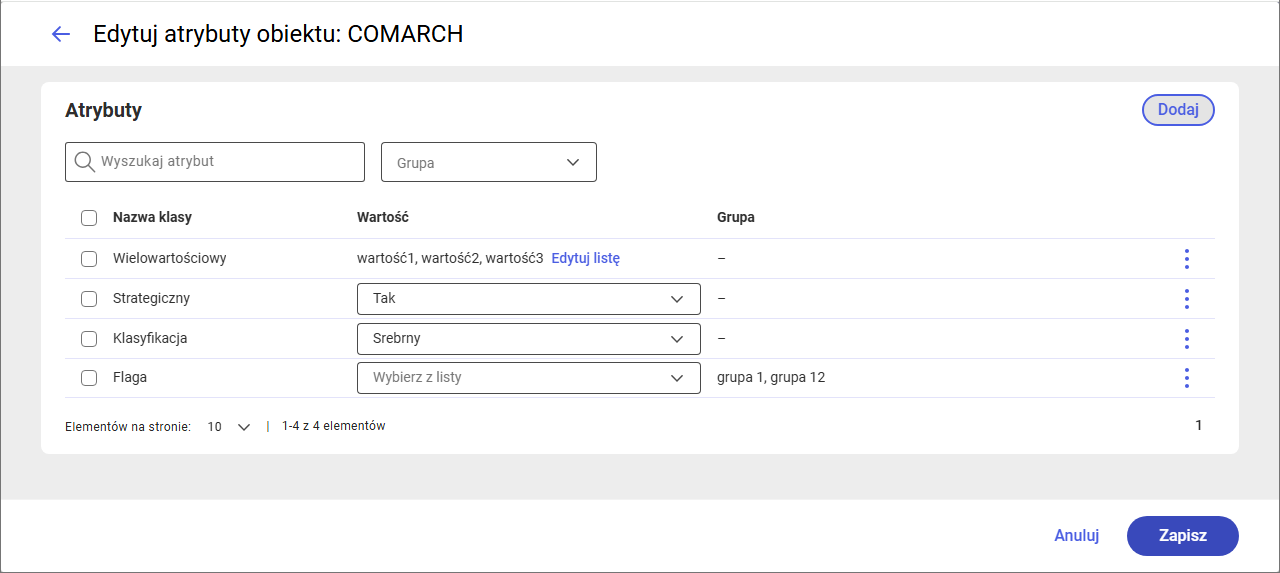Click inside the Wyszukaj atrybut search field

215,161
